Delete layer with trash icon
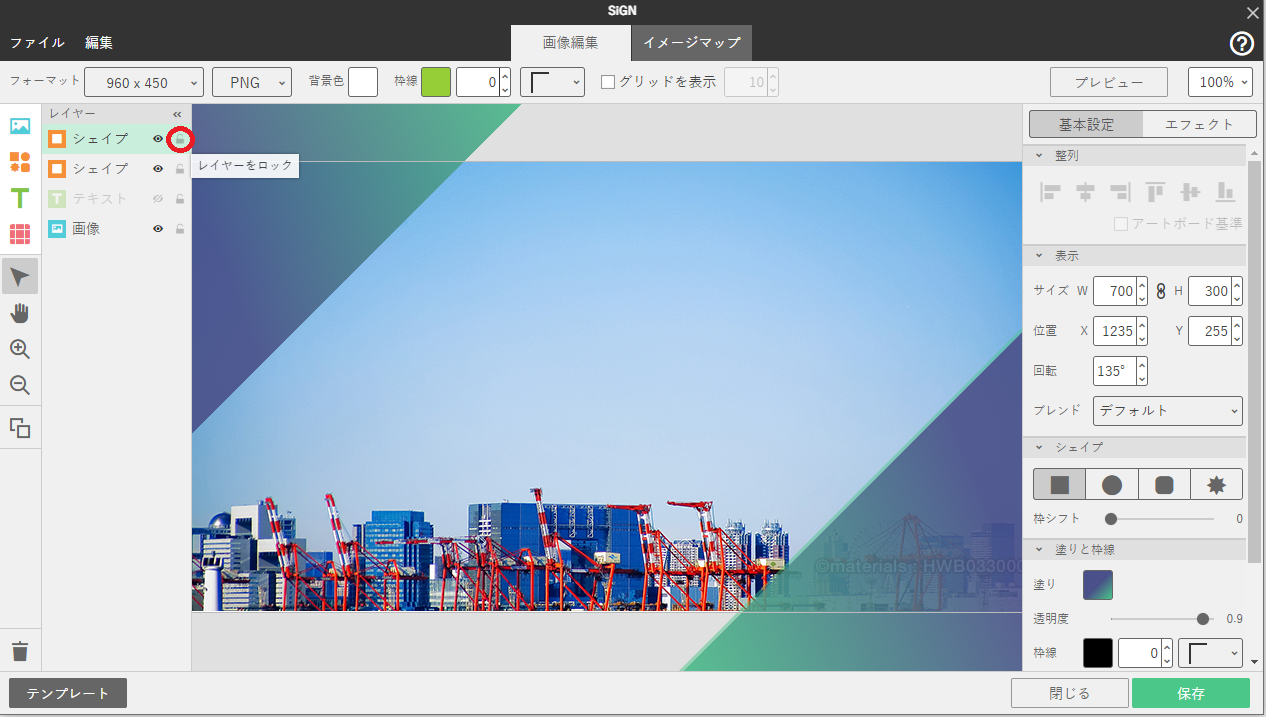This screenshot has height=717, width=1266. click(x=20, y=652)
